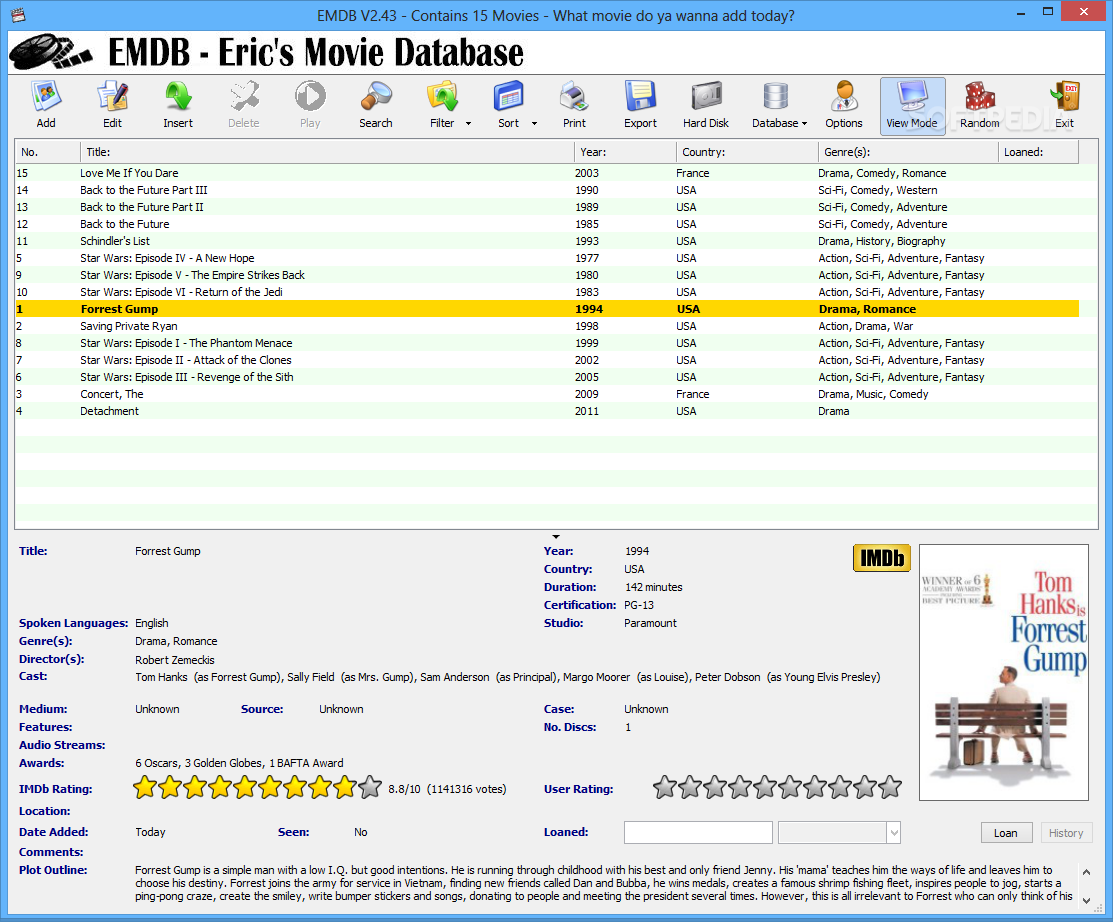
Task: Click the director name Robert Zemeckis
Action: (x=175, y=660)
